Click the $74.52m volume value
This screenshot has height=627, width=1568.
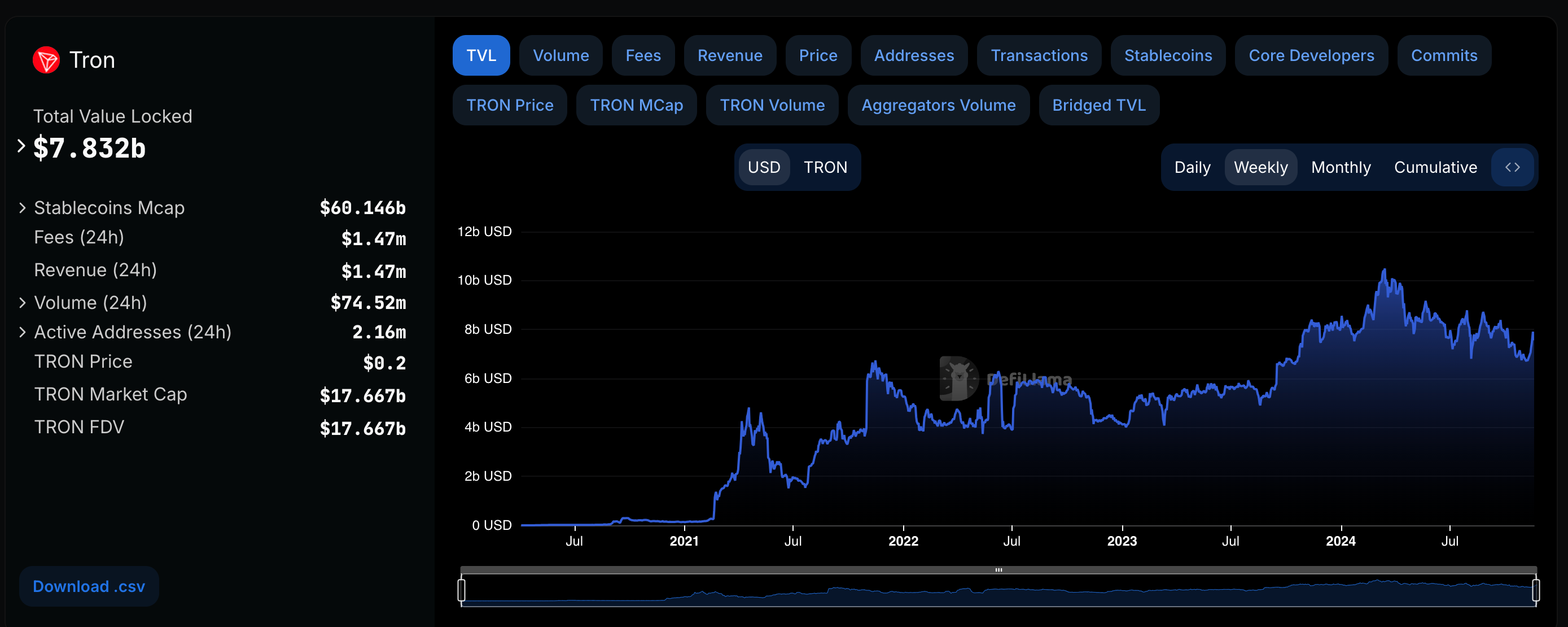[368, 303]
